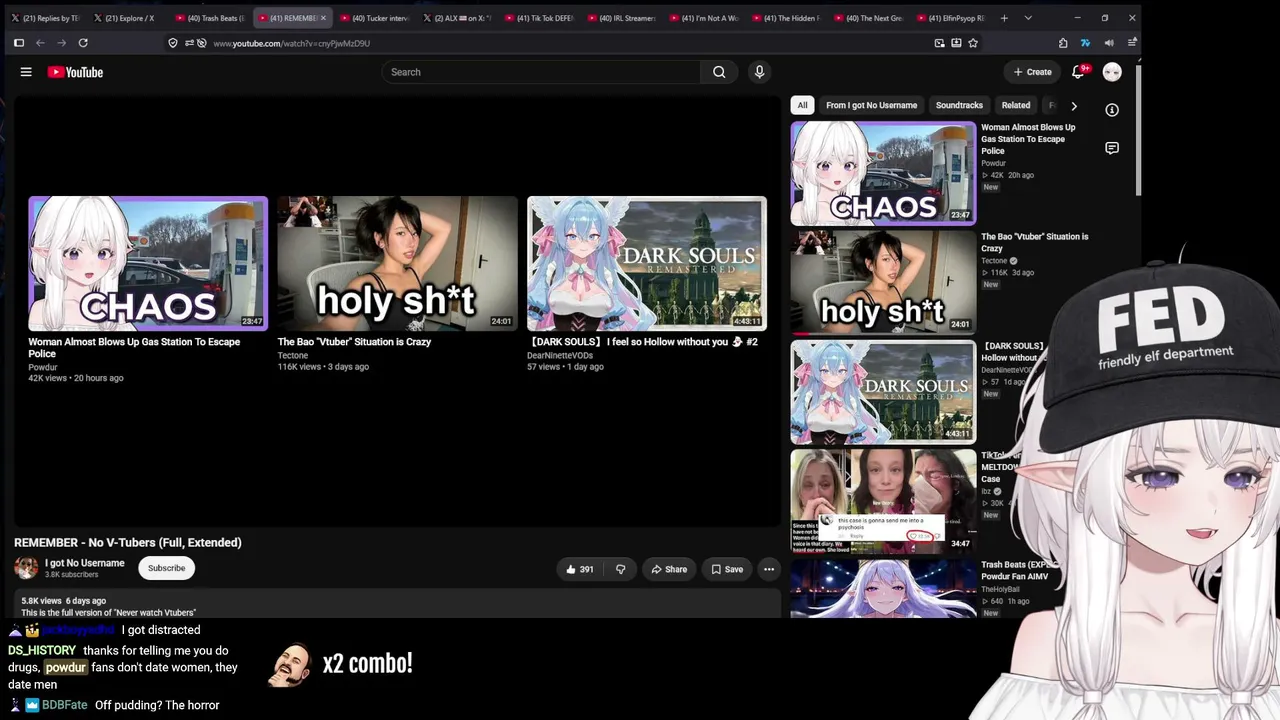Open sidebar CHAOS thumbnail video

[x=883, y=173]
